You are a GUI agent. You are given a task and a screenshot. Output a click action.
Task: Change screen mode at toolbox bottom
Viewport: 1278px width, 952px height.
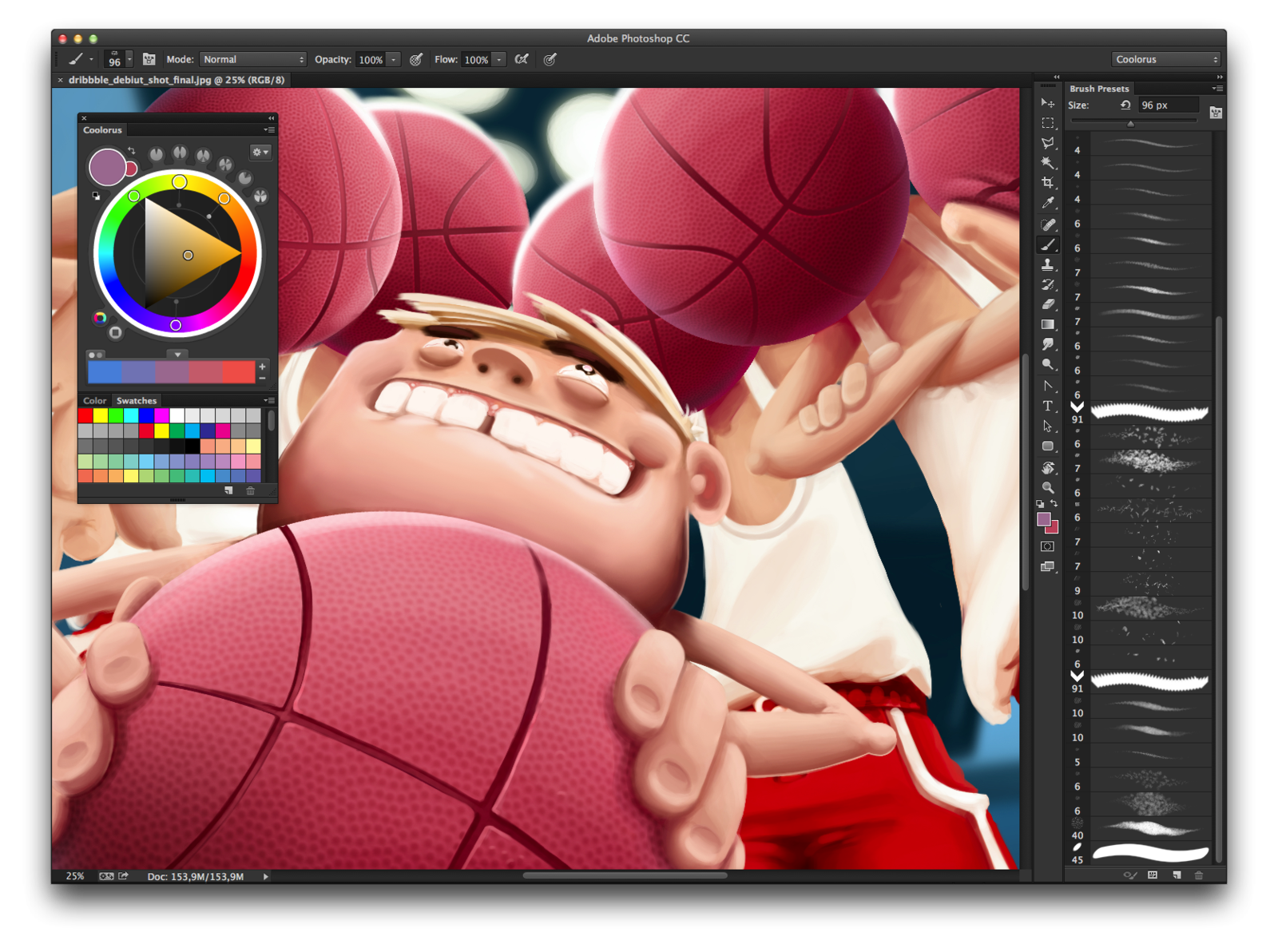tap(1047, 566)
